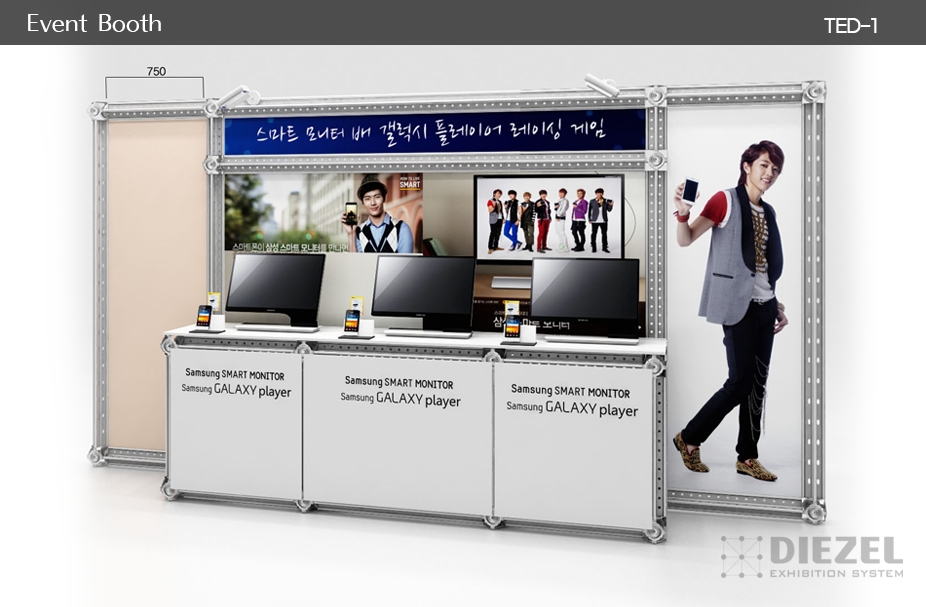
Task: Open the group photo of five men
Action: pos(548,216)
